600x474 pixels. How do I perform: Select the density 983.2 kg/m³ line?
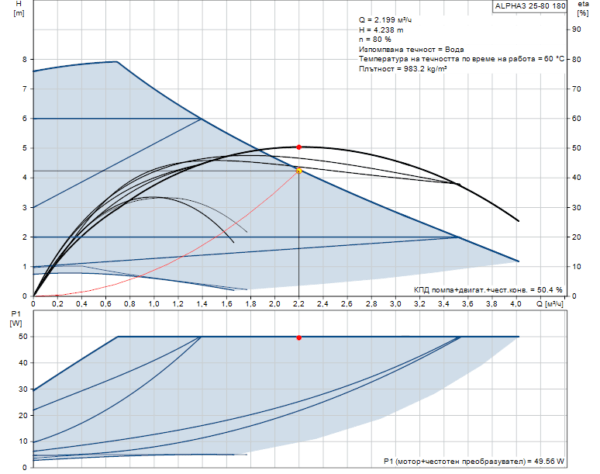pyautogui.click(x=402, y=71)
